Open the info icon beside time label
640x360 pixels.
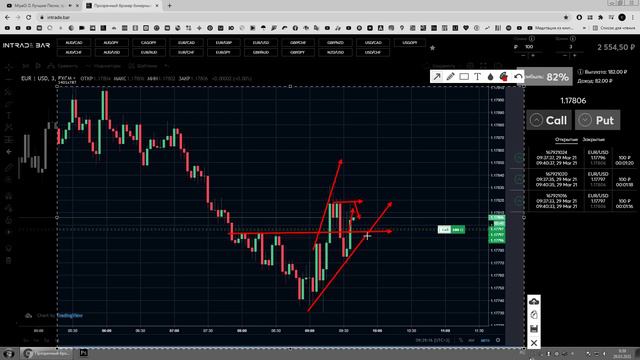pyautogui.click(x=573, y=38)
